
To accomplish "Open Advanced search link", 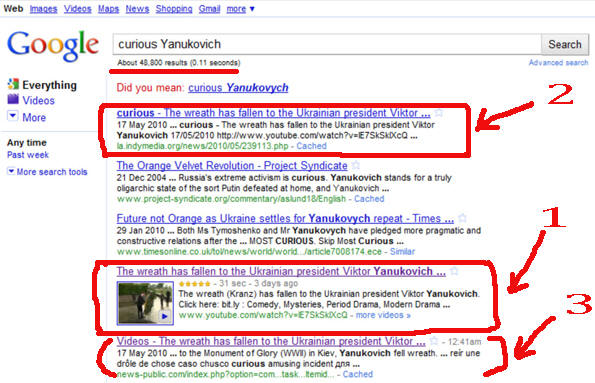I will (558, 63).
